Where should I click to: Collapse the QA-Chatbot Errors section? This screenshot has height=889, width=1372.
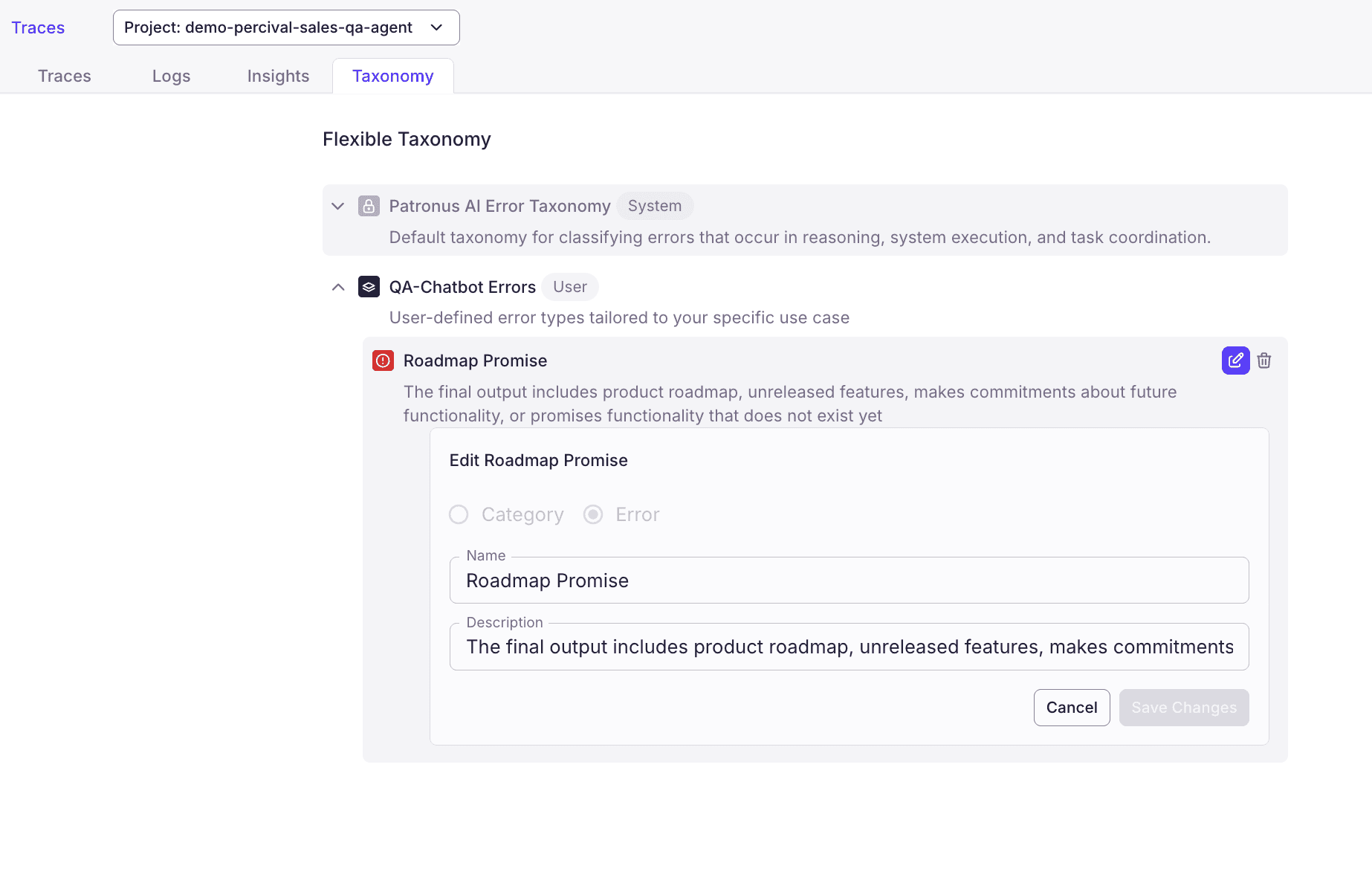point(338,287)
